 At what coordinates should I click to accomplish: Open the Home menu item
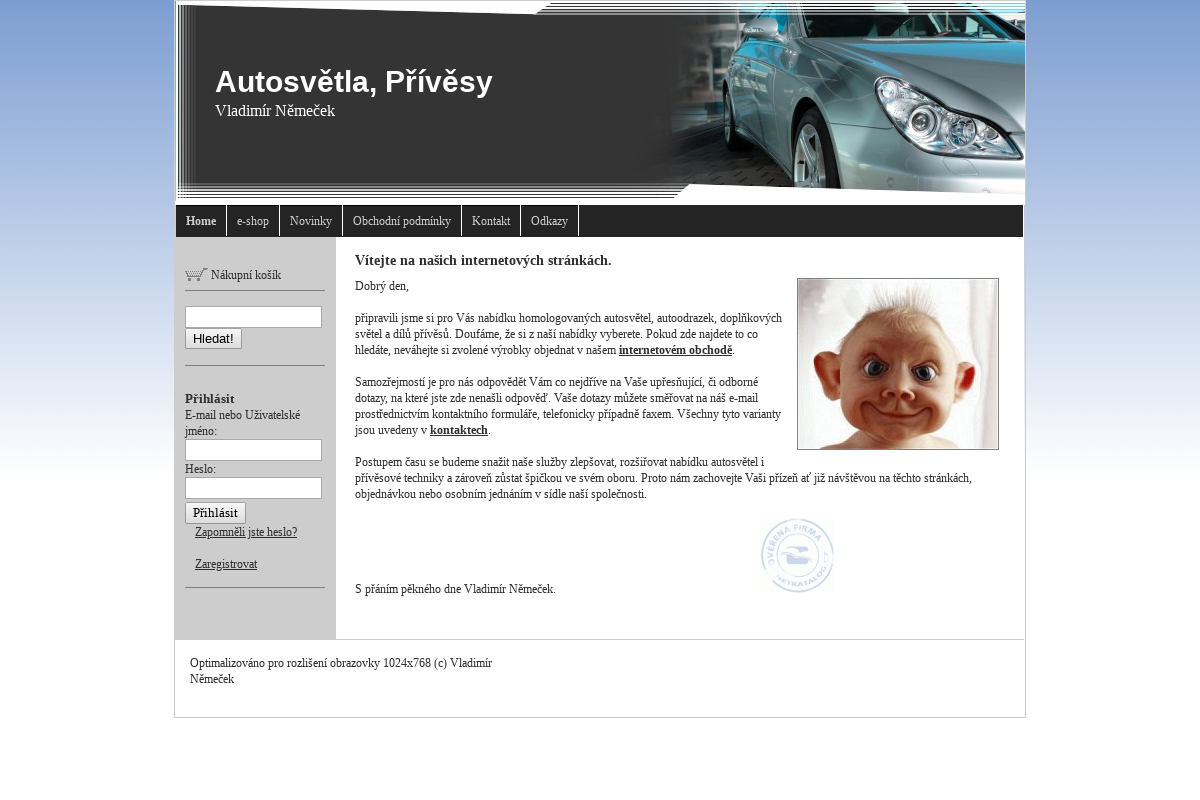tap(201, 221)
